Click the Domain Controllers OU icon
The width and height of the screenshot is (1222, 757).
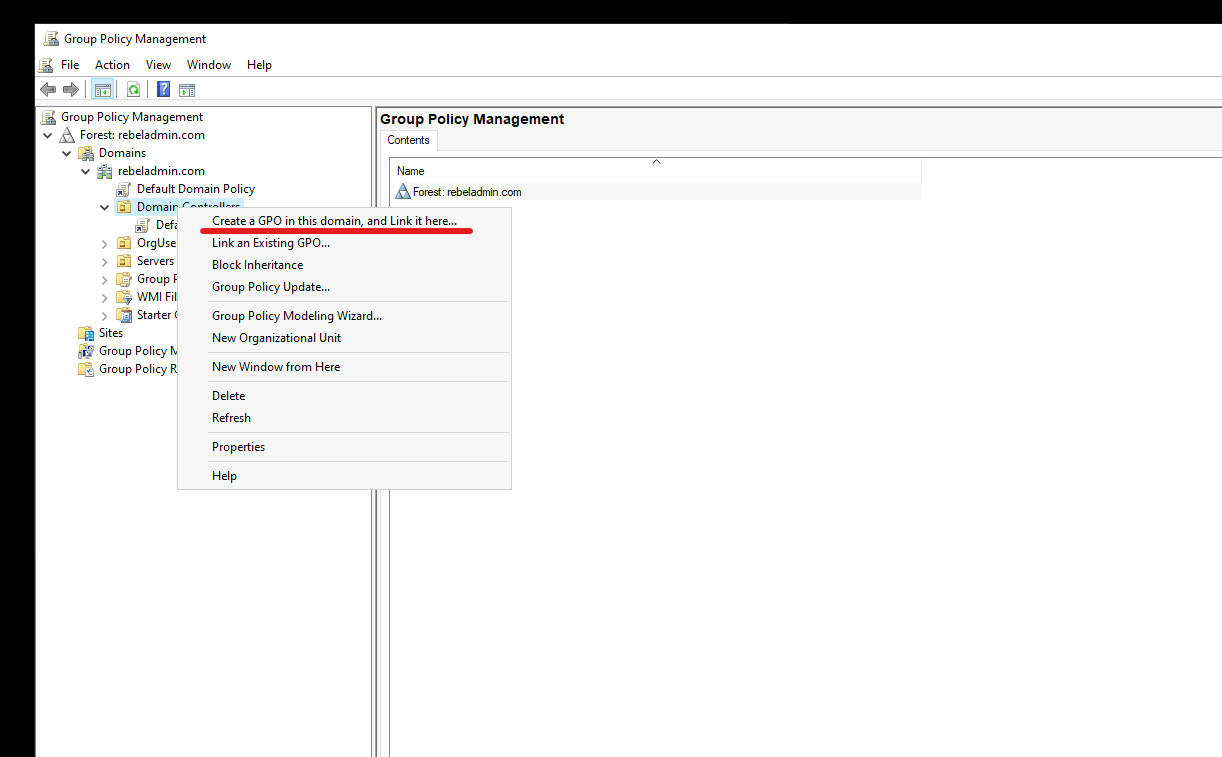[x=124, y=207]
